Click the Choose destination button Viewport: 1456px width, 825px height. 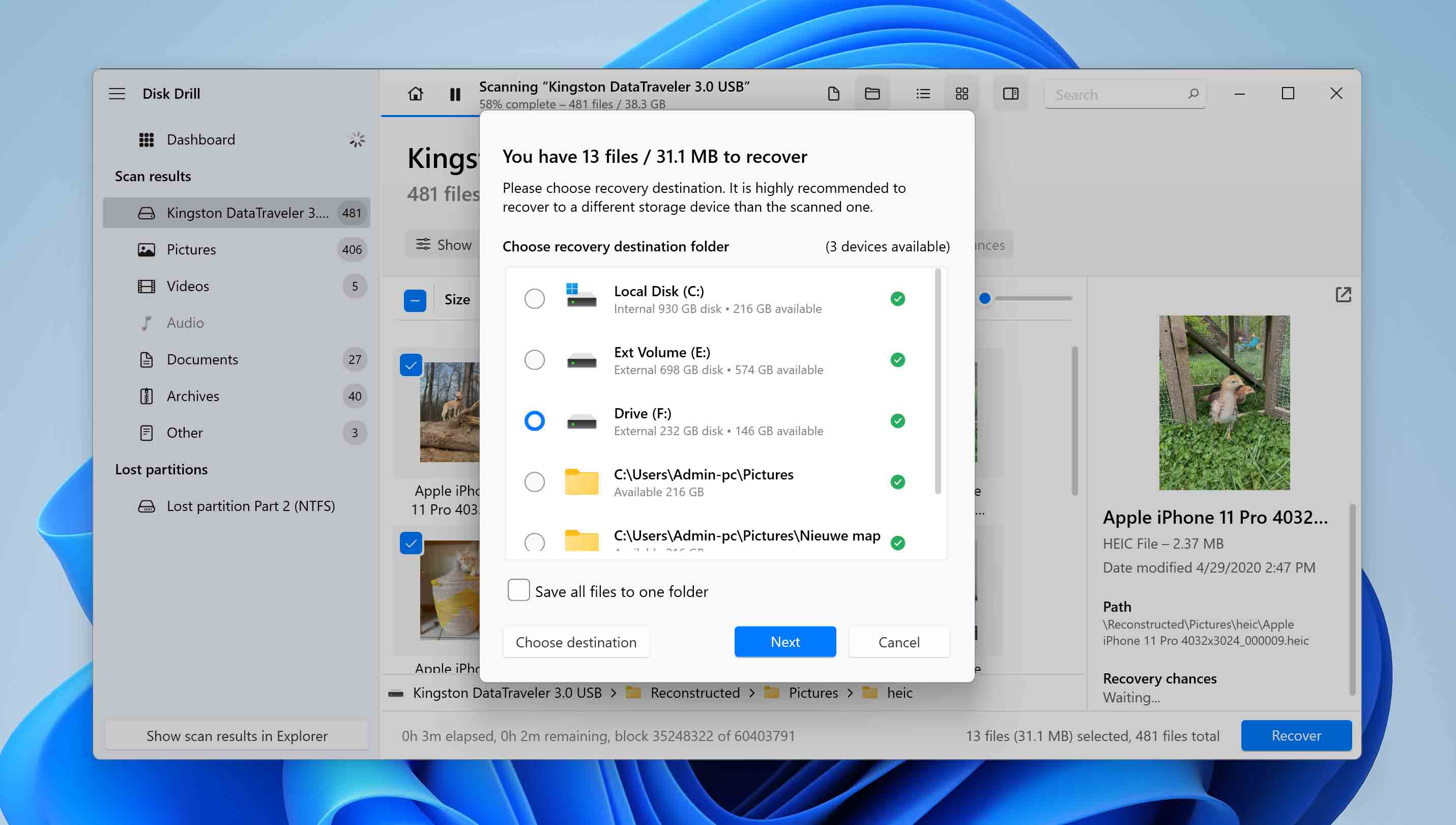point(576,642)
